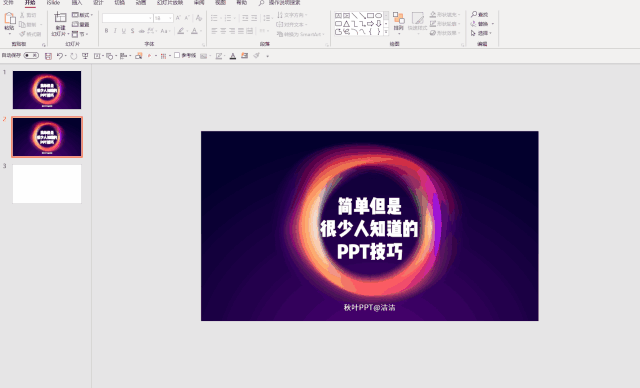Viewport: 640px width, 388px height.
Task: Expand the shapes gallery more arrow
Action: pyautogui.click(x=386, y=31)
